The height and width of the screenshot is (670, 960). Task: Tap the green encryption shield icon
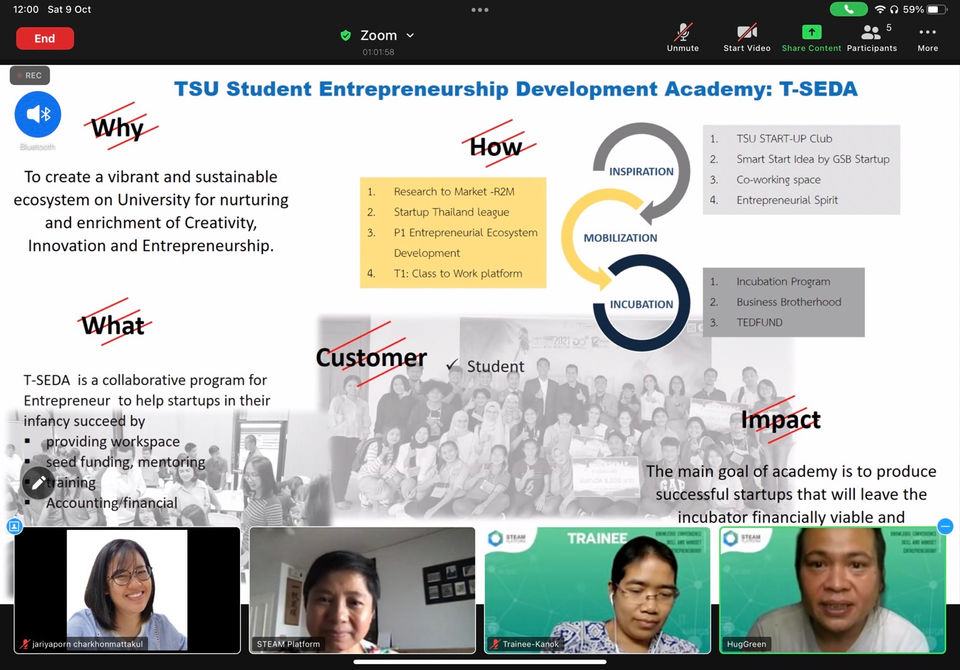(345, 36)
